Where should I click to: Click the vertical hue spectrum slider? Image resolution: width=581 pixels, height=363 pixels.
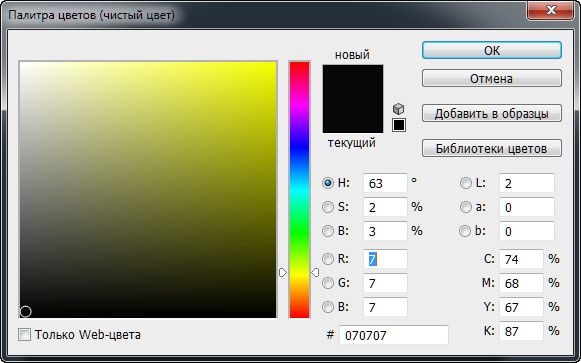[299, 190]
